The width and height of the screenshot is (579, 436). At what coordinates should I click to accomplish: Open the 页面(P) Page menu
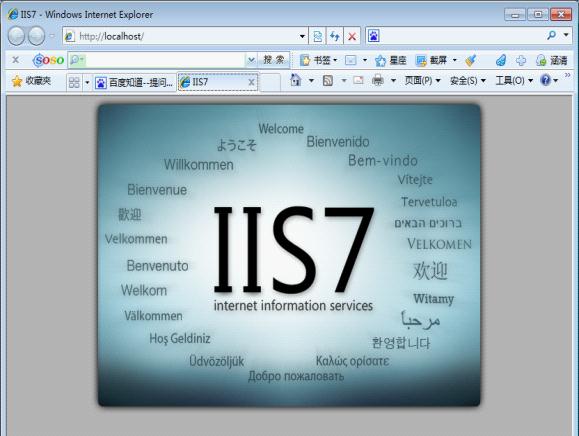tap(422, 80)
